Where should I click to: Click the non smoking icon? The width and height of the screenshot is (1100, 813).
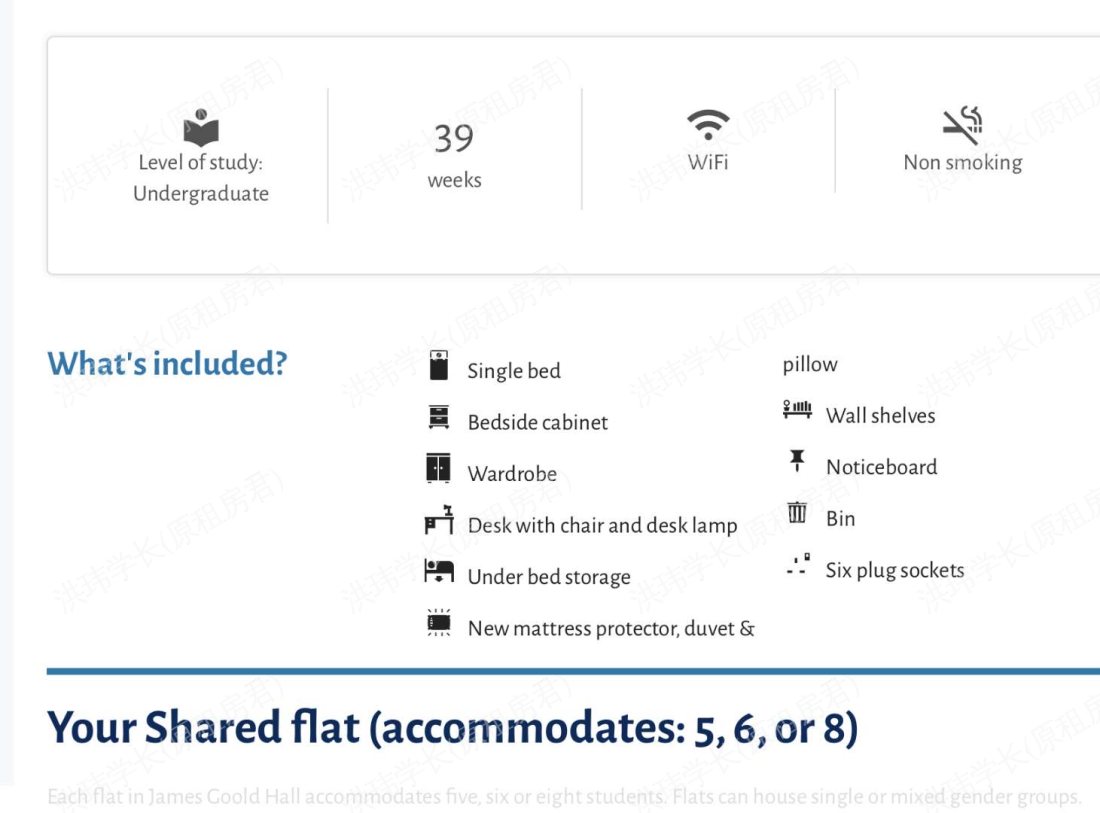963,124
